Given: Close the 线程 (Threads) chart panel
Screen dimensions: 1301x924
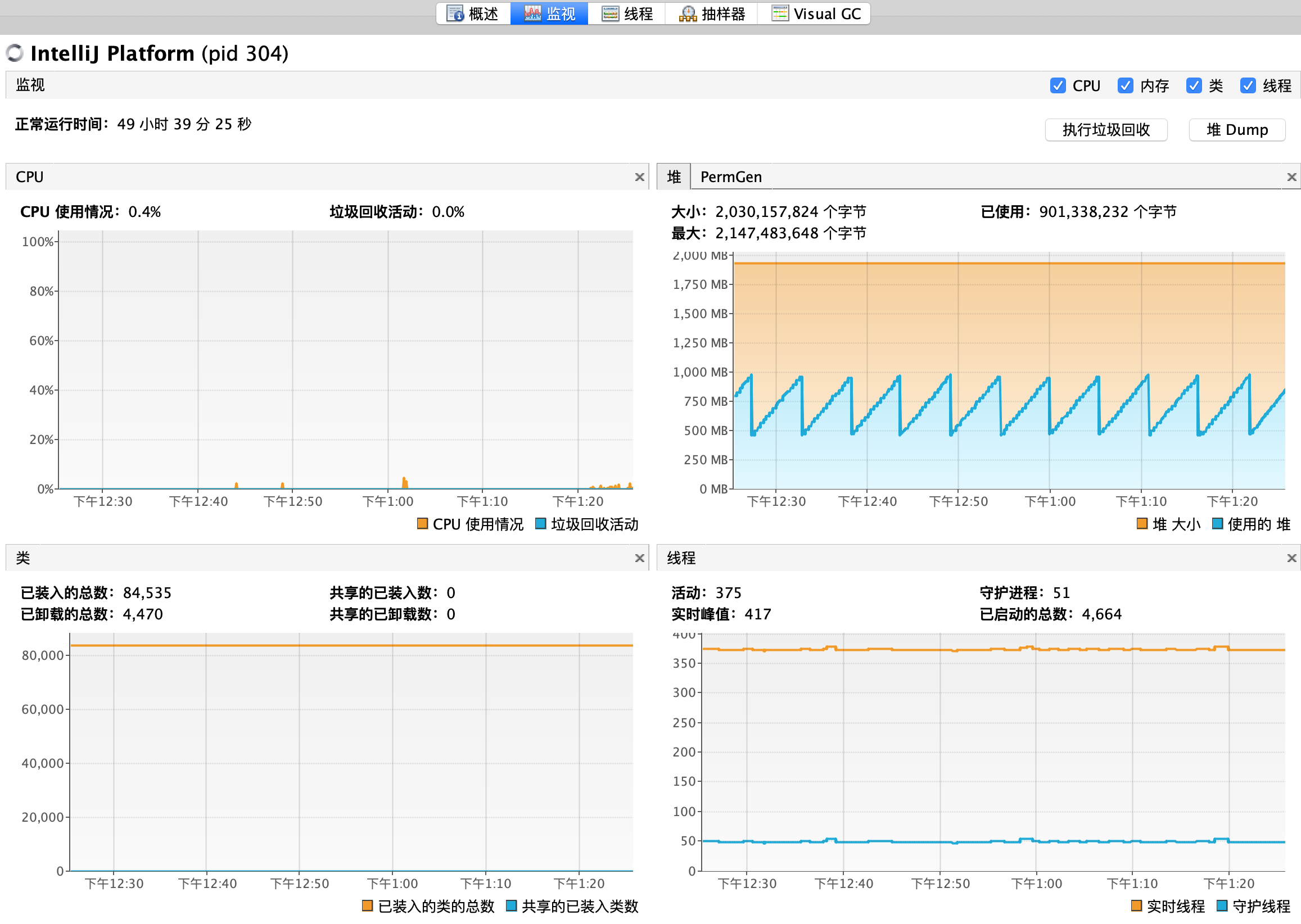Looking at the screenshot, I should tap(1291, 558).
